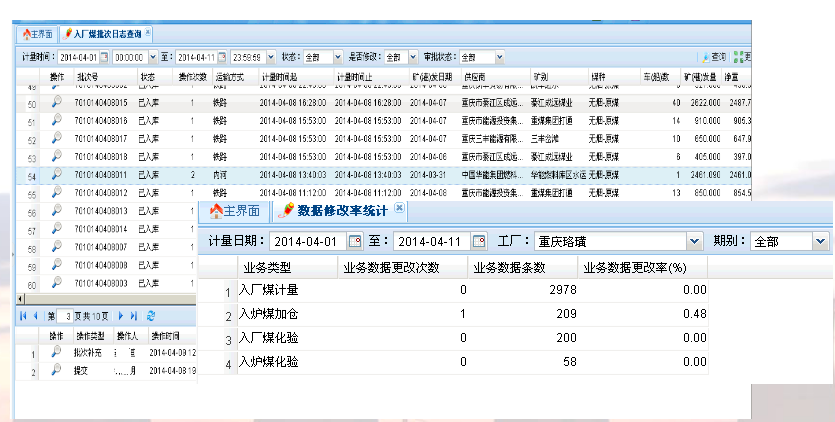Switch to 主界面 tab in lower window
The height and width of the screenshot is (422, 835).
tap(234, 210)
